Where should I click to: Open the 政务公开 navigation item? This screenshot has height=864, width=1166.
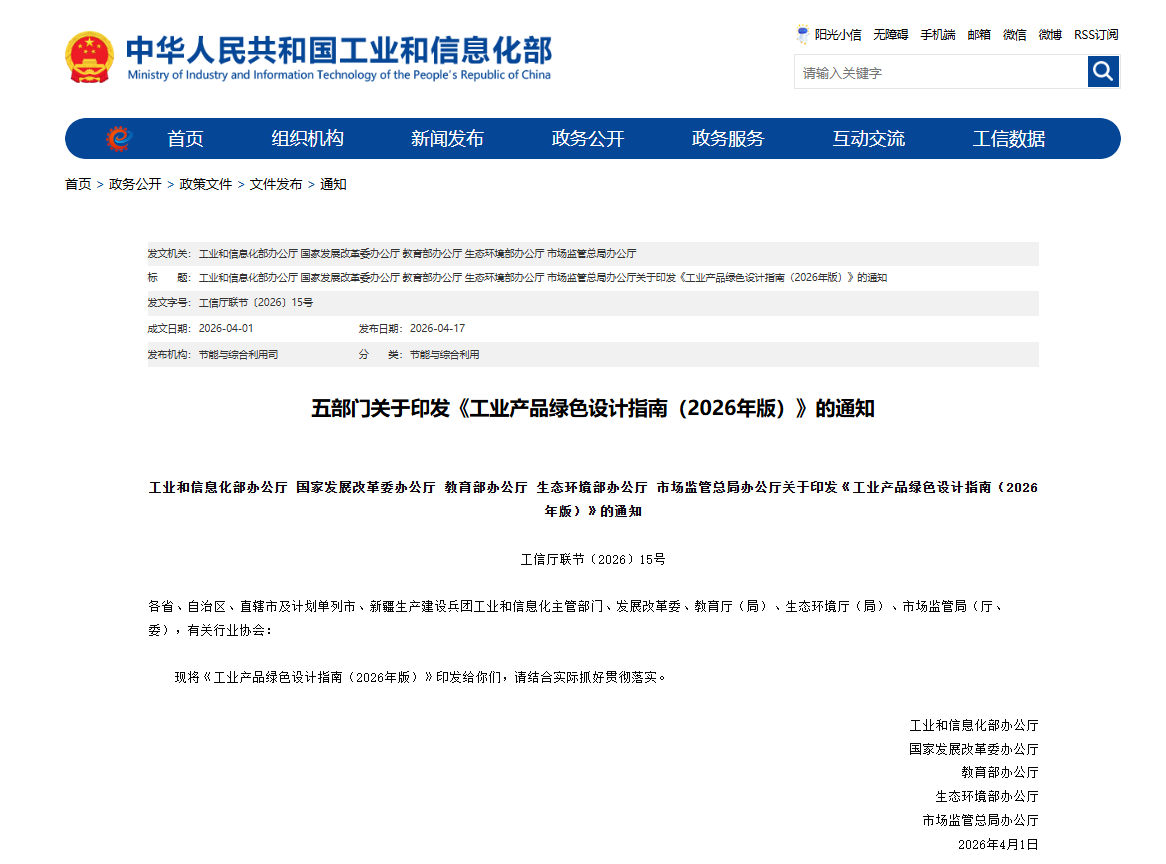pyautogui.click(x=587, y=138)
